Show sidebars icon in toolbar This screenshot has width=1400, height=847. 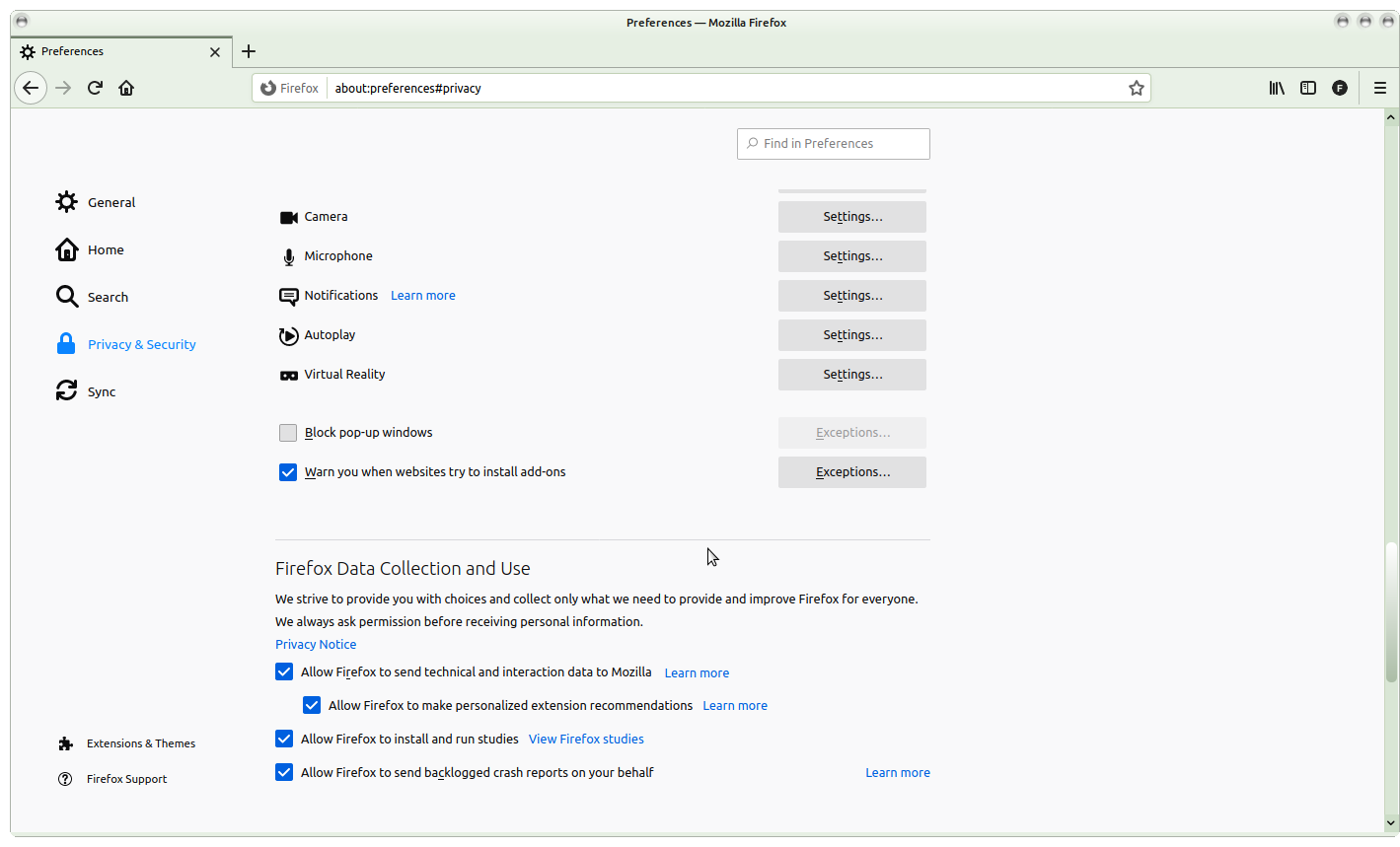pos(1308,88)
